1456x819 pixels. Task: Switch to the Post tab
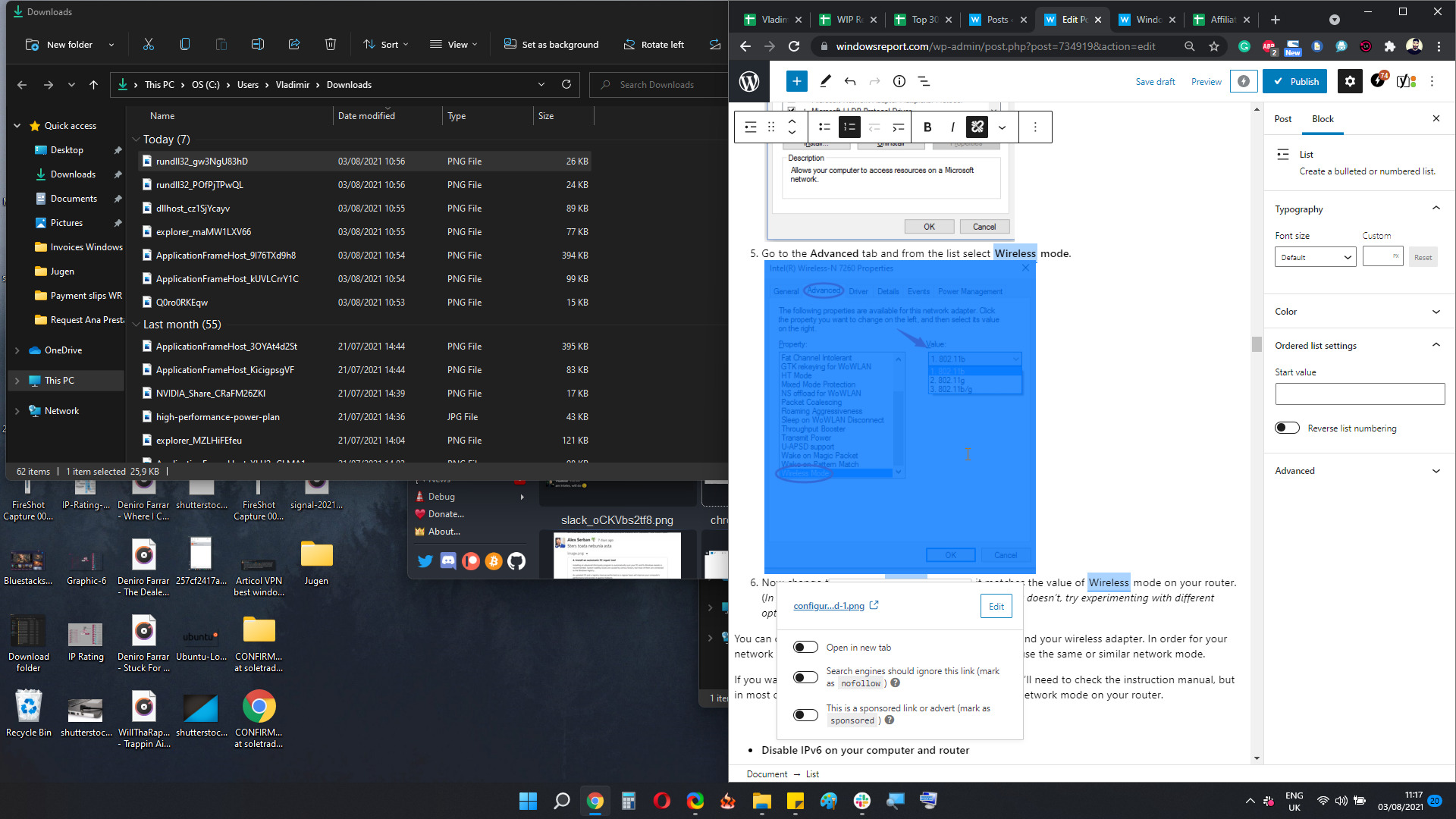(x=1283, y=119)
